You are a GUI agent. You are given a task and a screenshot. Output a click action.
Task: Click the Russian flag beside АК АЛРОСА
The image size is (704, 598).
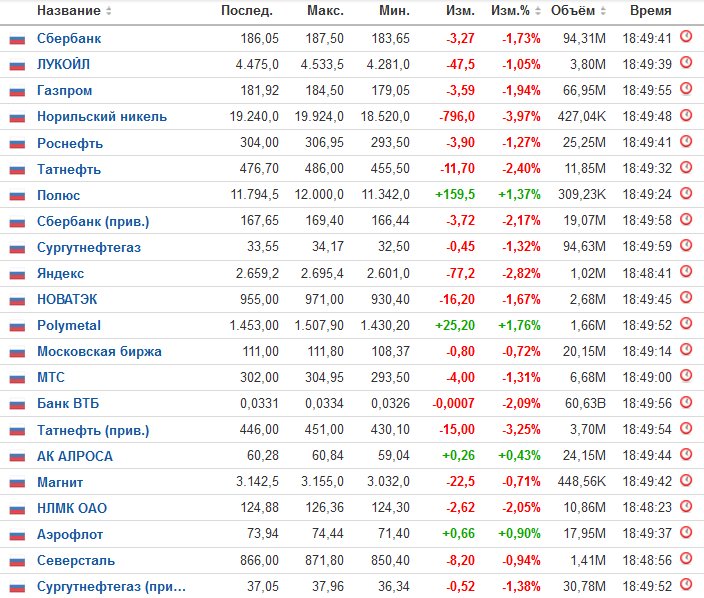17,457
